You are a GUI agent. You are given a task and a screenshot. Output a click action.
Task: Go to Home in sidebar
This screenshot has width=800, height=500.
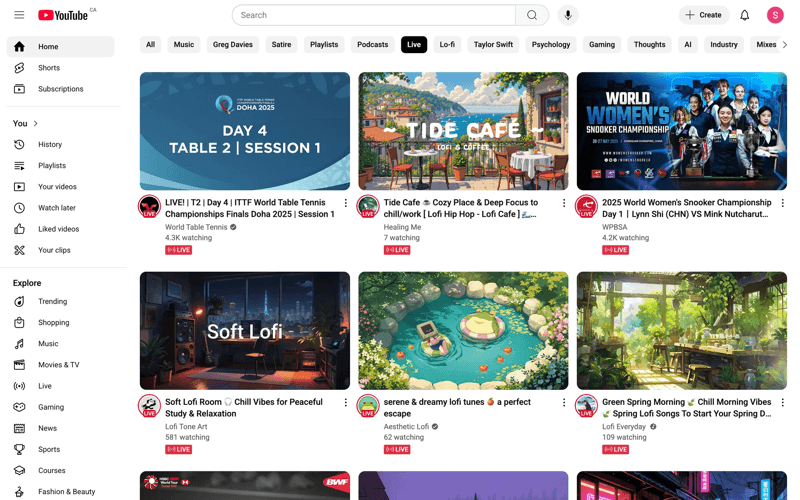pyautogui.click(x=61, y=46)
